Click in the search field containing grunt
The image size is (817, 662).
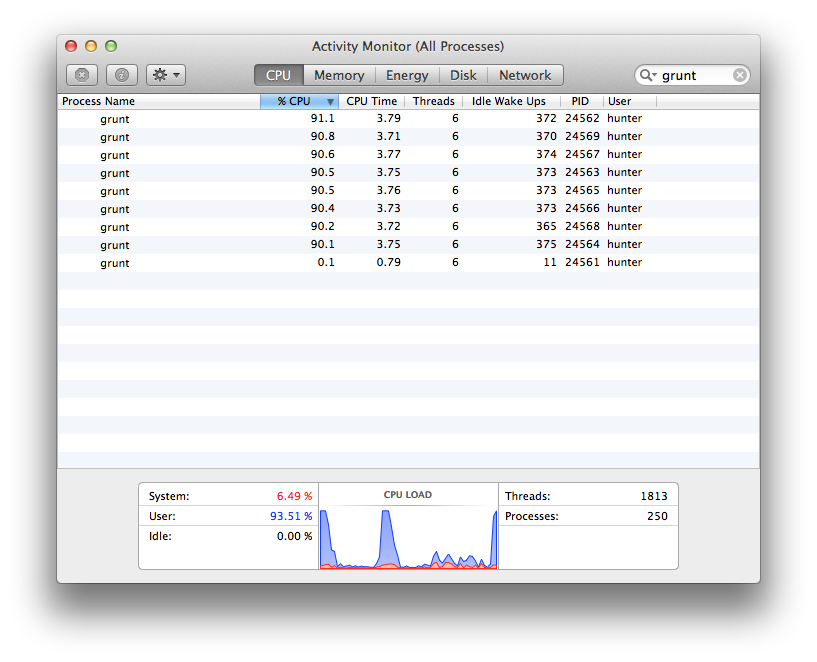[692, 75]
